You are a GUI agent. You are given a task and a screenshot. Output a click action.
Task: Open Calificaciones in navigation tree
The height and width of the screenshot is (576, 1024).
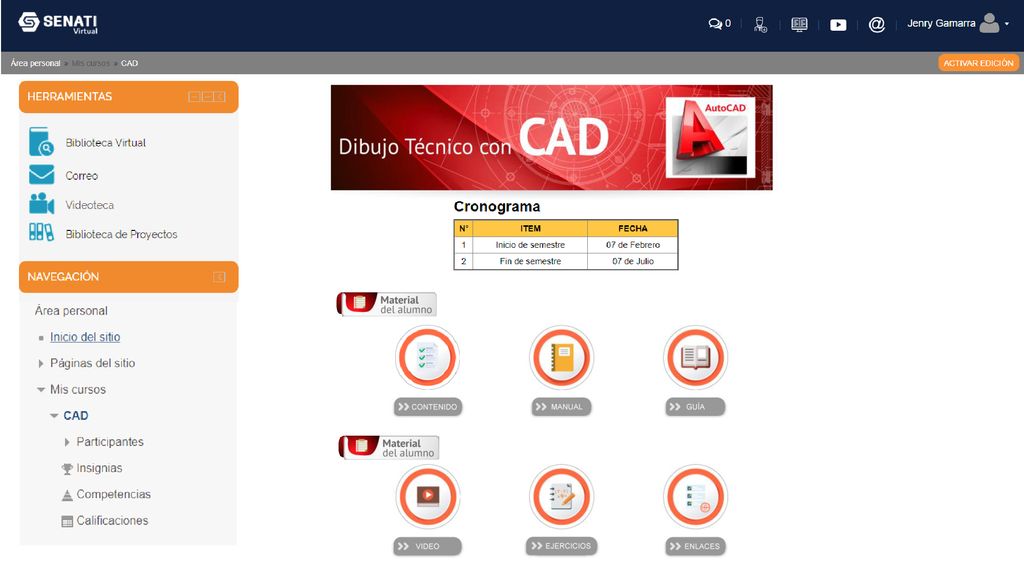pyautogui.click(x=112, y=520)
